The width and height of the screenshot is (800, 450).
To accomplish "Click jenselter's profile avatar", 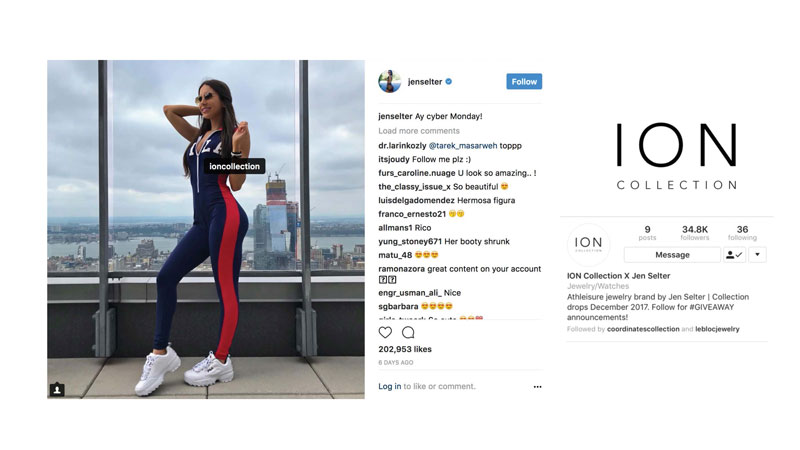I will click(389, 82).
